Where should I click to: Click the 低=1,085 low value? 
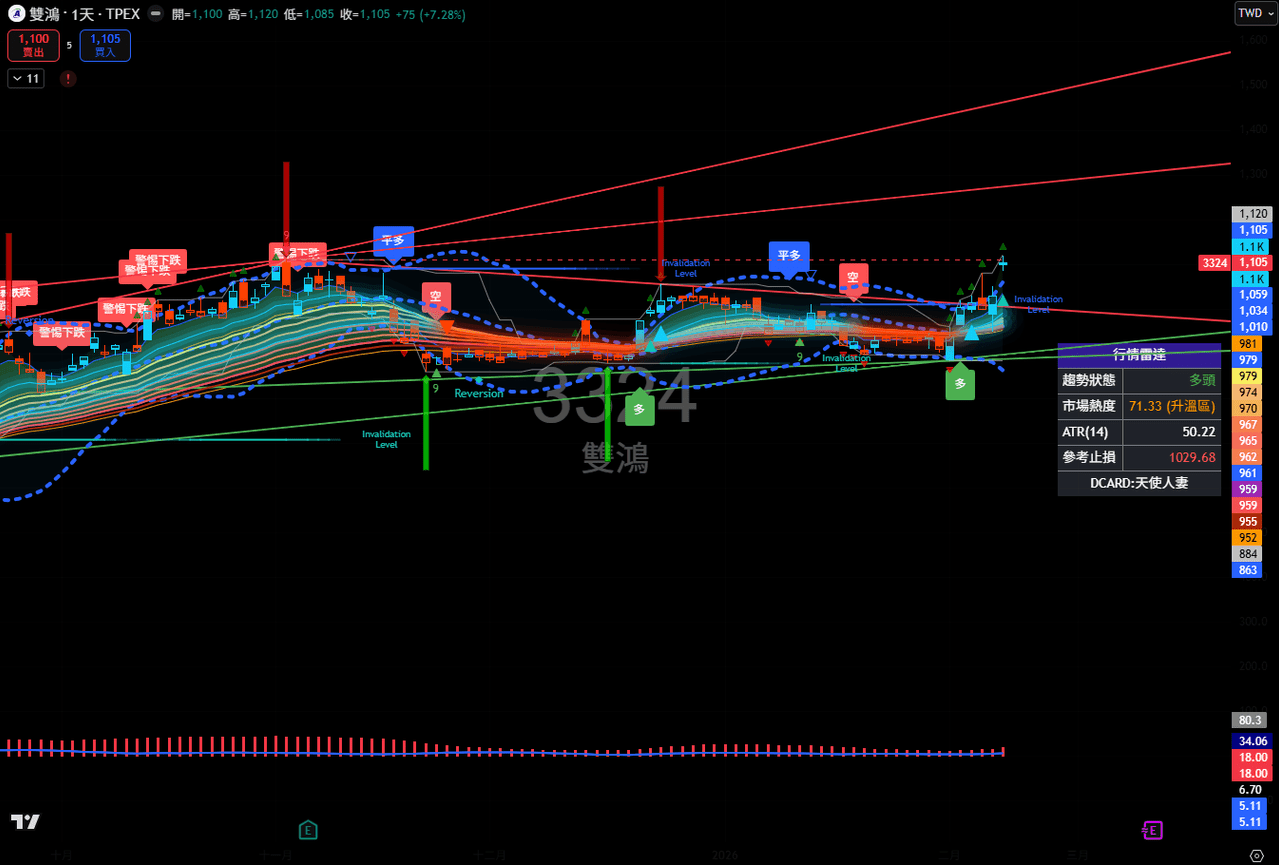[x=309, y=15]
